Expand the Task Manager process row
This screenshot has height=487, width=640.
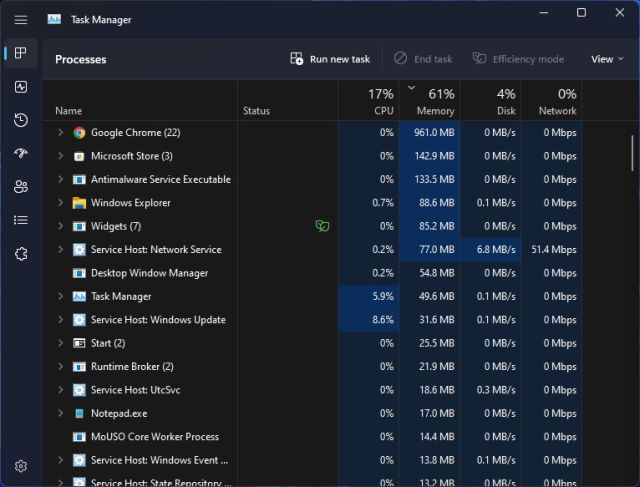pyautogui.click(x=60, y=296)
